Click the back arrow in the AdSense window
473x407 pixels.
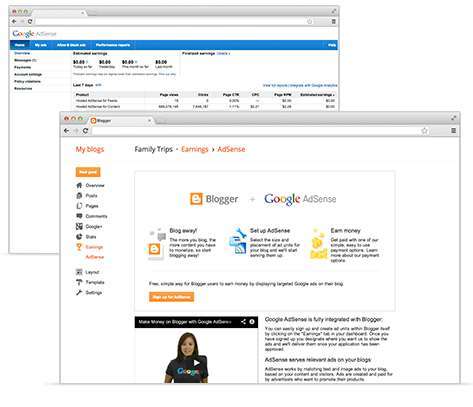point(14,21)
